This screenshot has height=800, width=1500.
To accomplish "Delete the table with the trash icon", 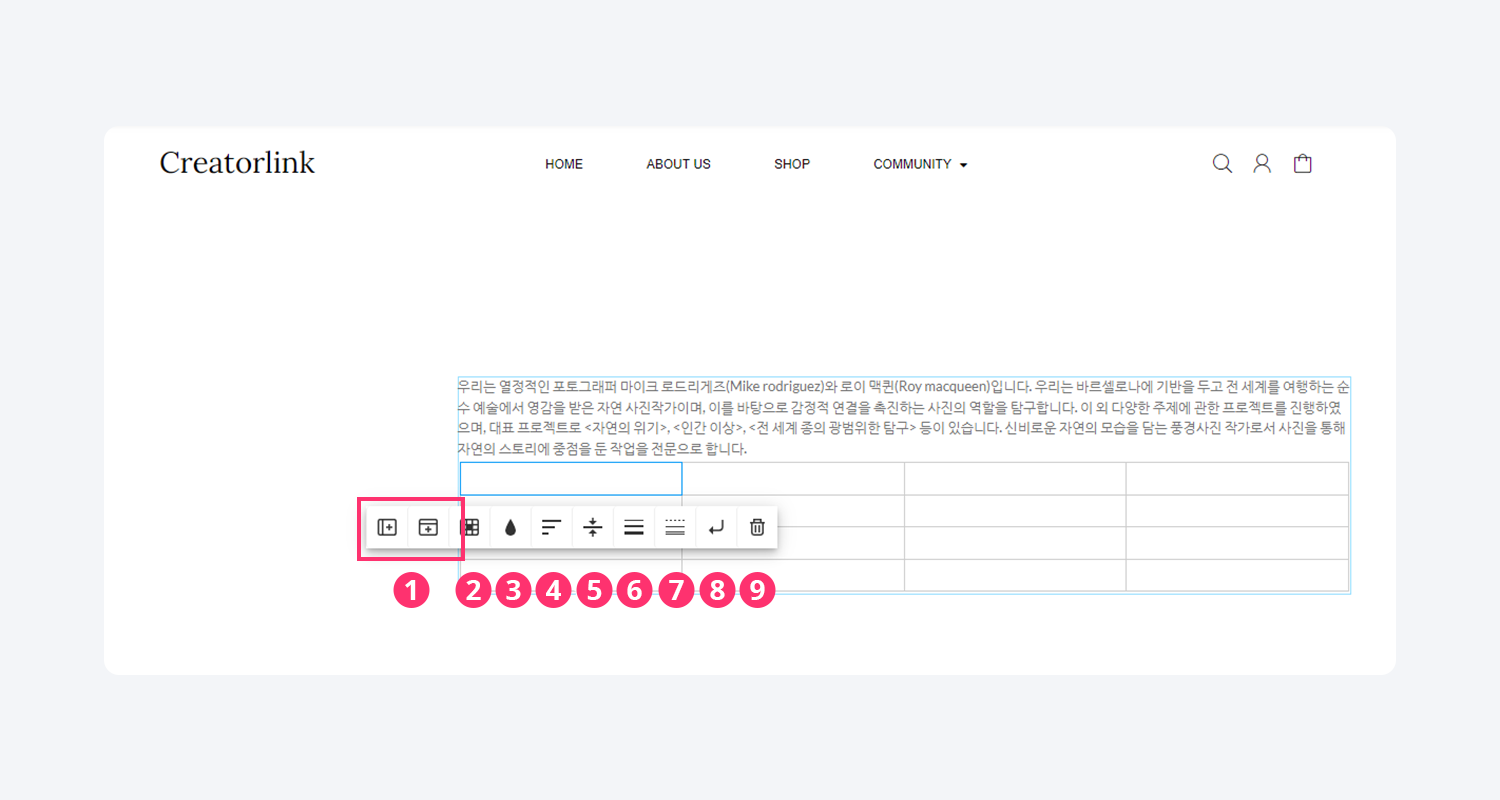I will (757, 527).
